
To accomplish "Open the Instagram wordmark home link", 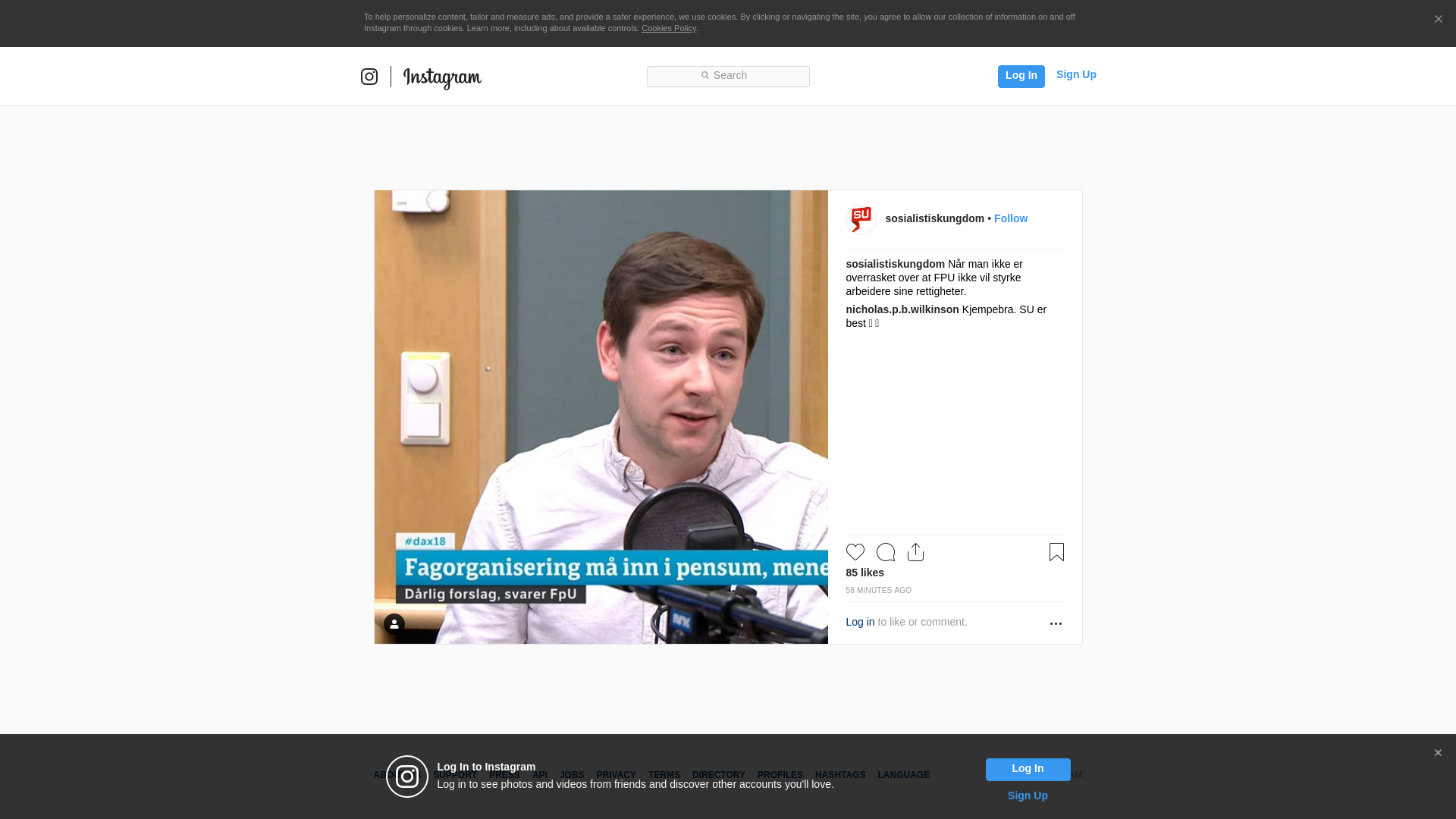I will coord(442,77).
